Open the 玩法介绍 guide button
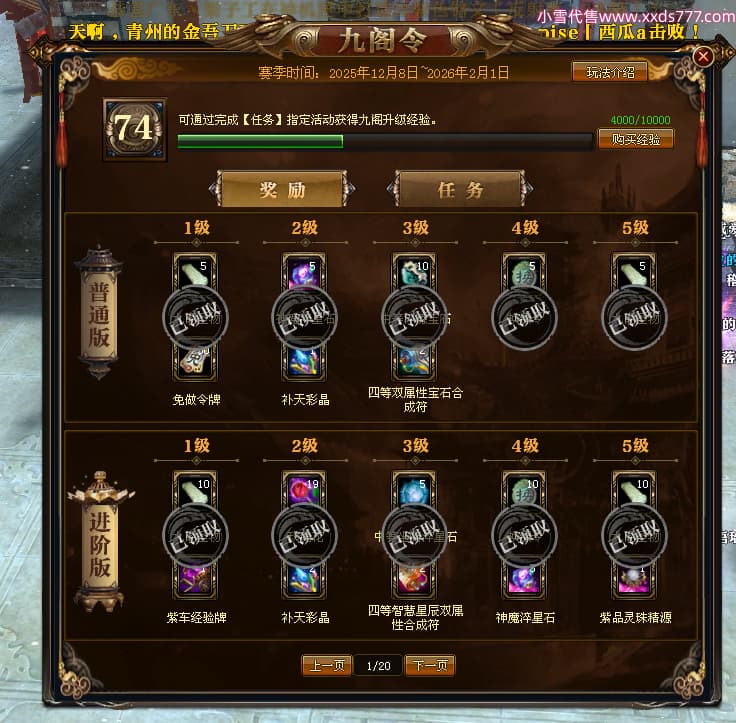736x723 pixels. [610, 72]
